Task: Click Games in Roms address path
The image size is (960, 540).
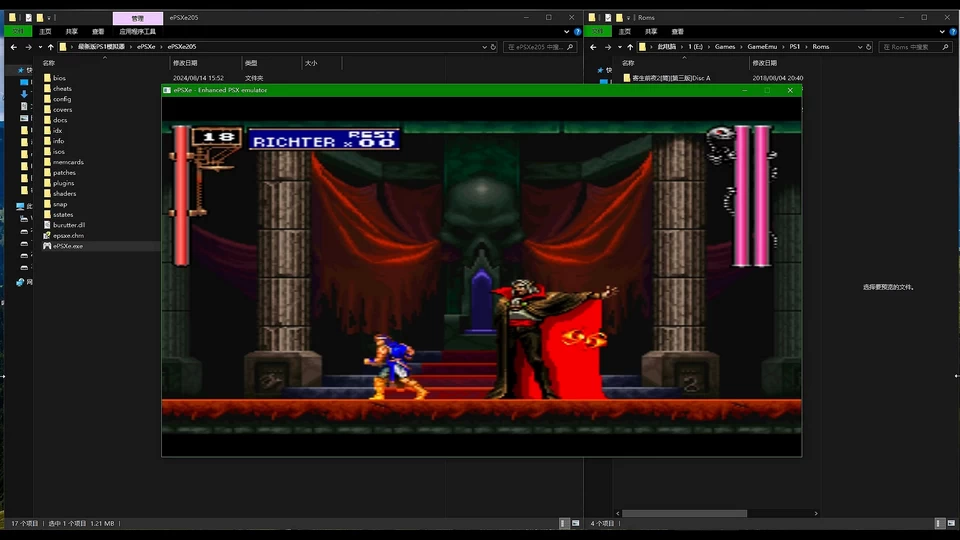Action: tap(725, 47)
